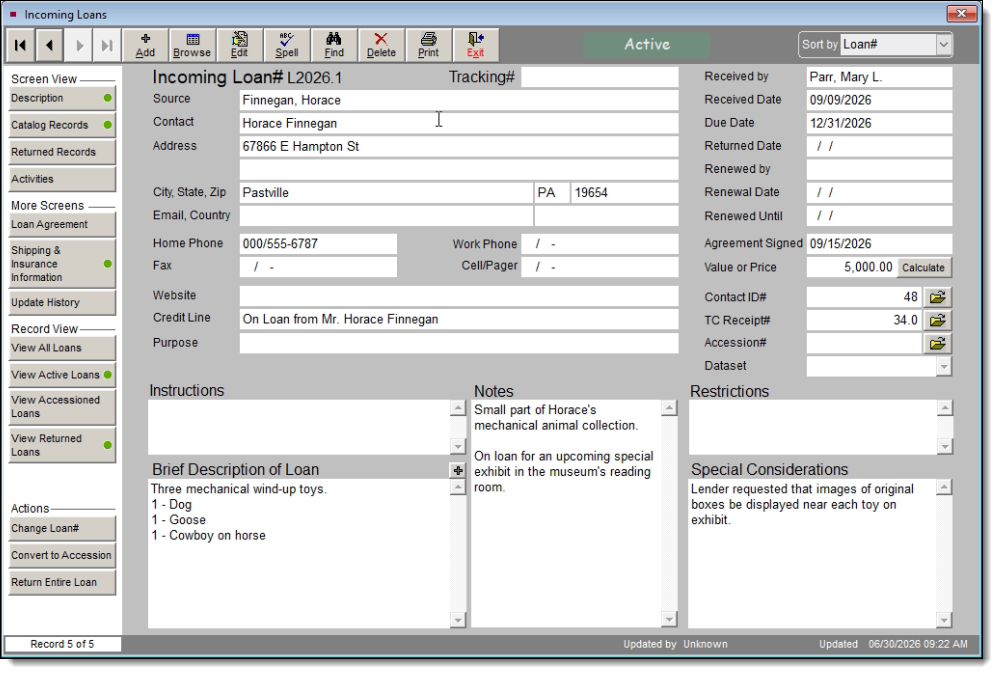Viewport: 998px width, 674px height.
Task: Click the Source field with Finnegan, Horace
Action: [458, 101]
